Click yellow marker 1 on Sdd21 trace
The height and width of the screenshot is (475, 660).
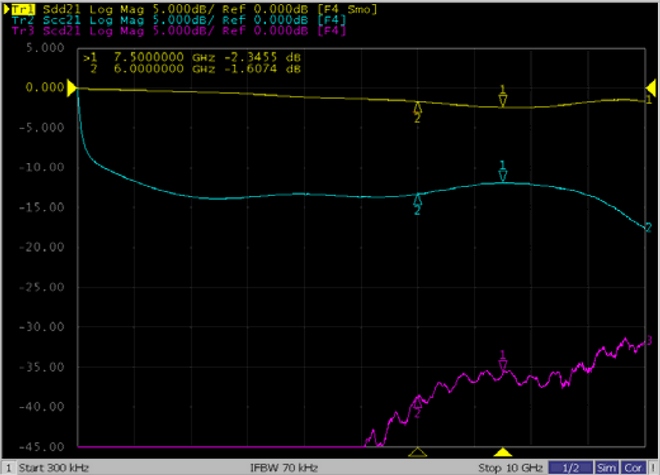tap(503, 97)
